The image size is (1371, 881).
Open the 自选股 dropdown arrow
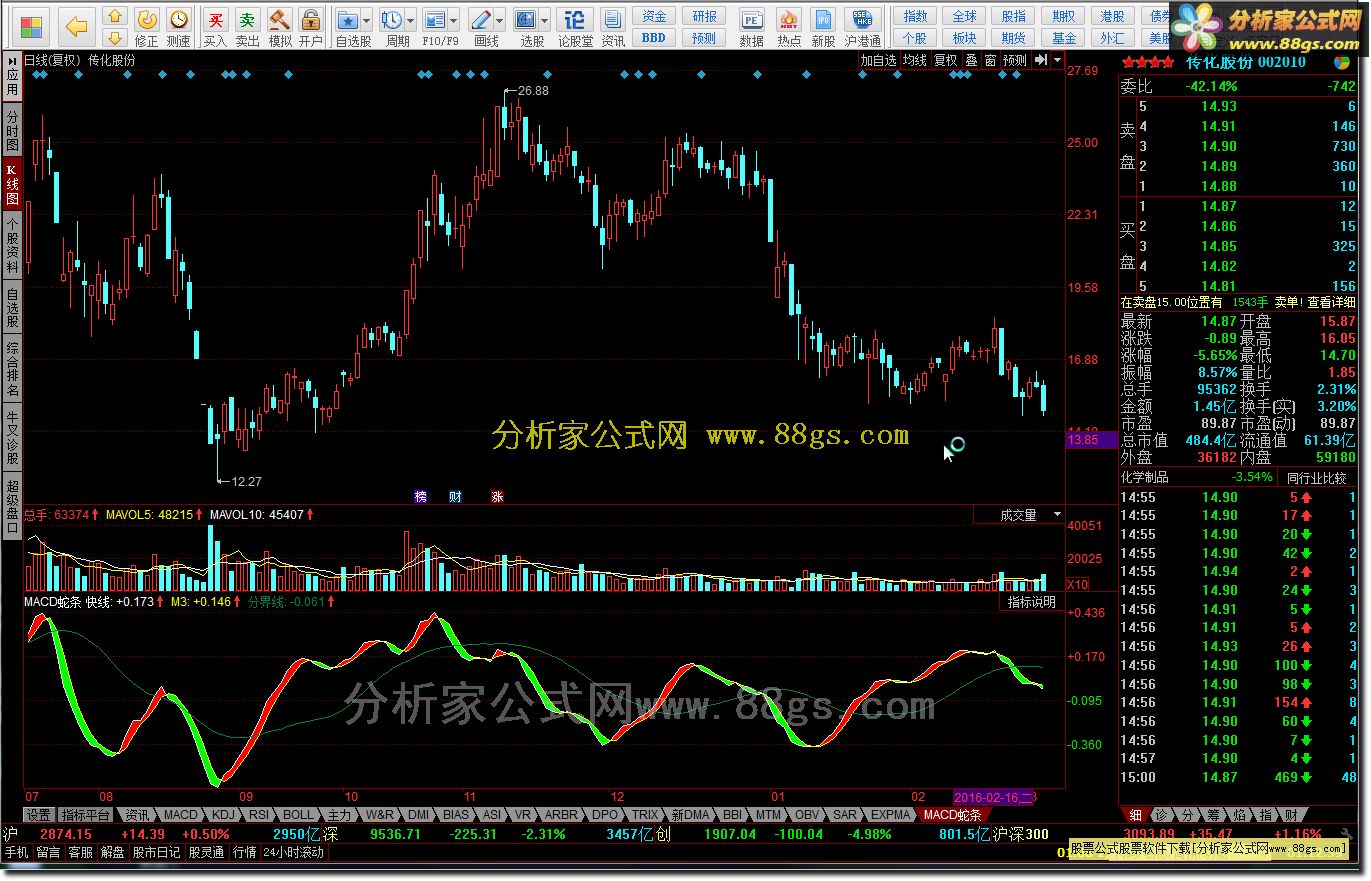(367, 20)
